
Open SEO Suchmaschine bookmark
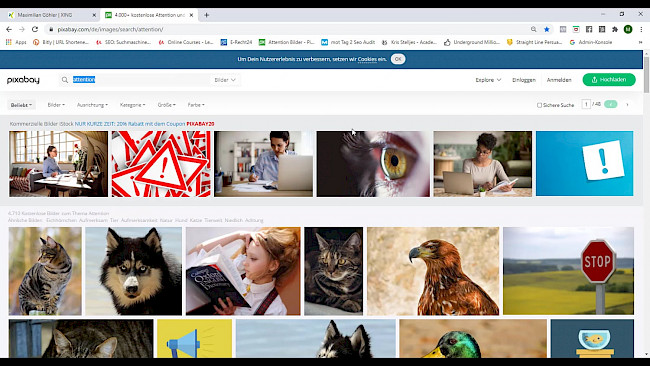(x=124, y=42)
